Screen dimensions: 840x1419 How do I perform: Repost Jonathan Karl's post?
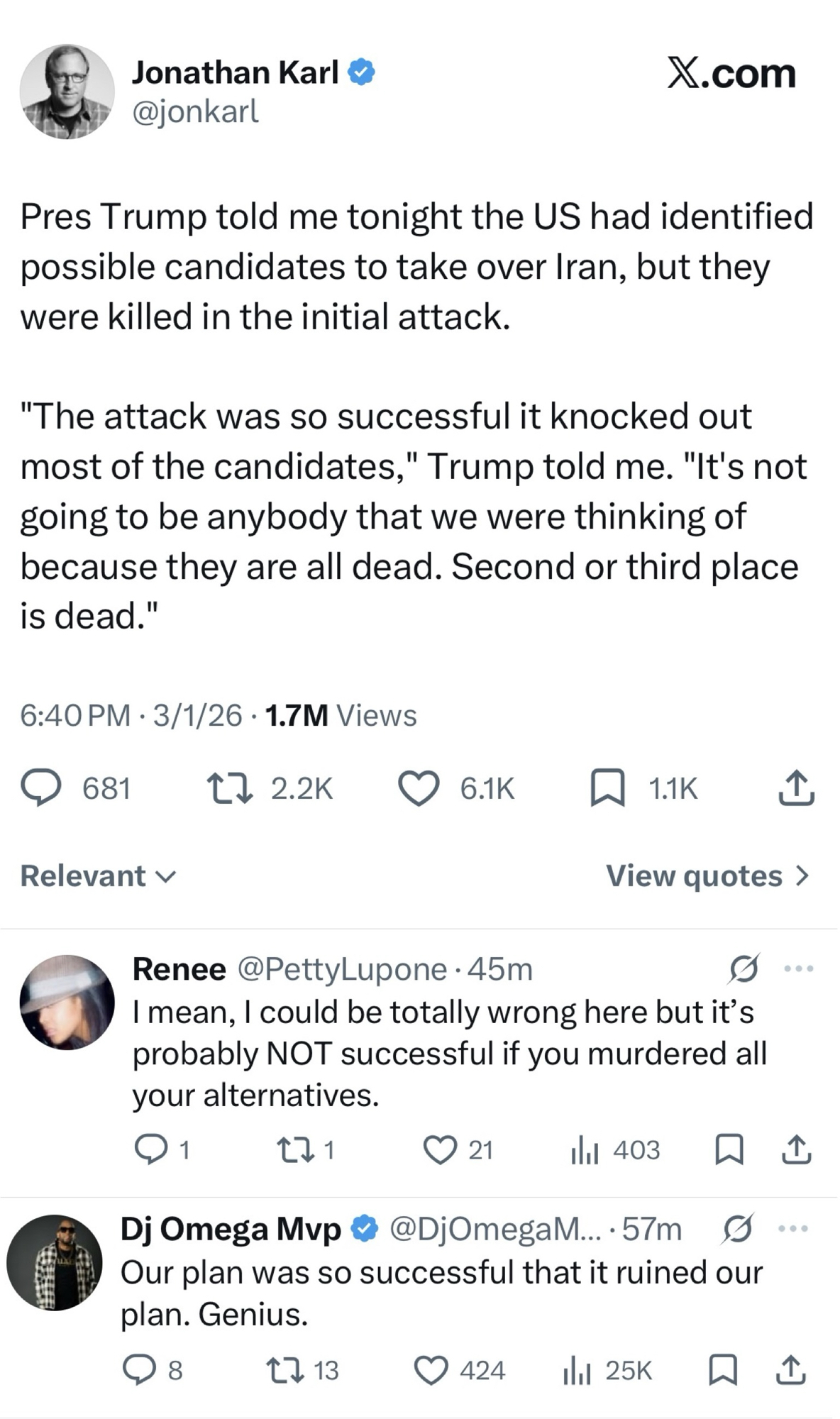pyautogui.click(x=229, y=788)
